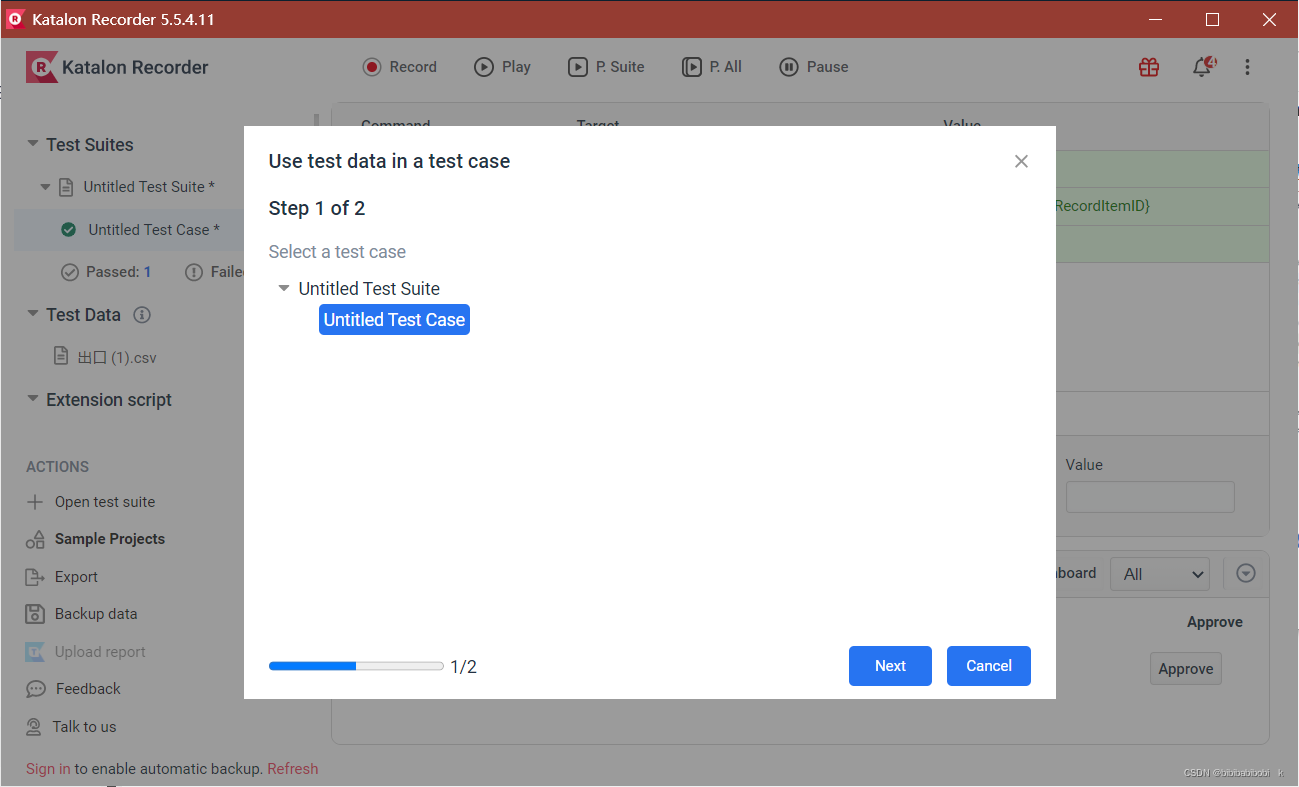Screen dimensions: 1299x787
Task: Open the three-dot more menu
Action: (x=1247, y=67)
